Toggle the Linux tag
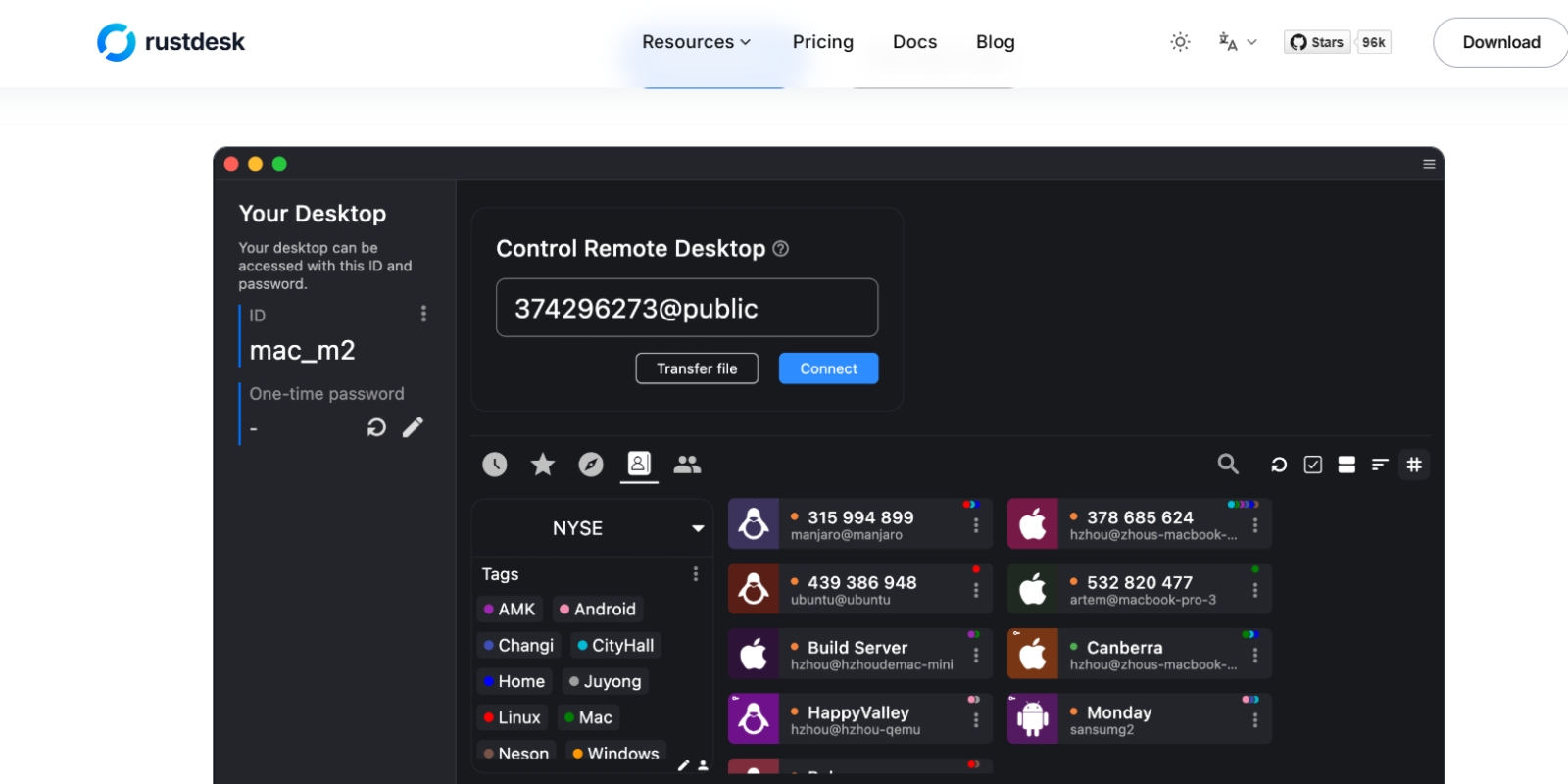The height and width of the screenshot is (784, 1568). pos(513,718)
